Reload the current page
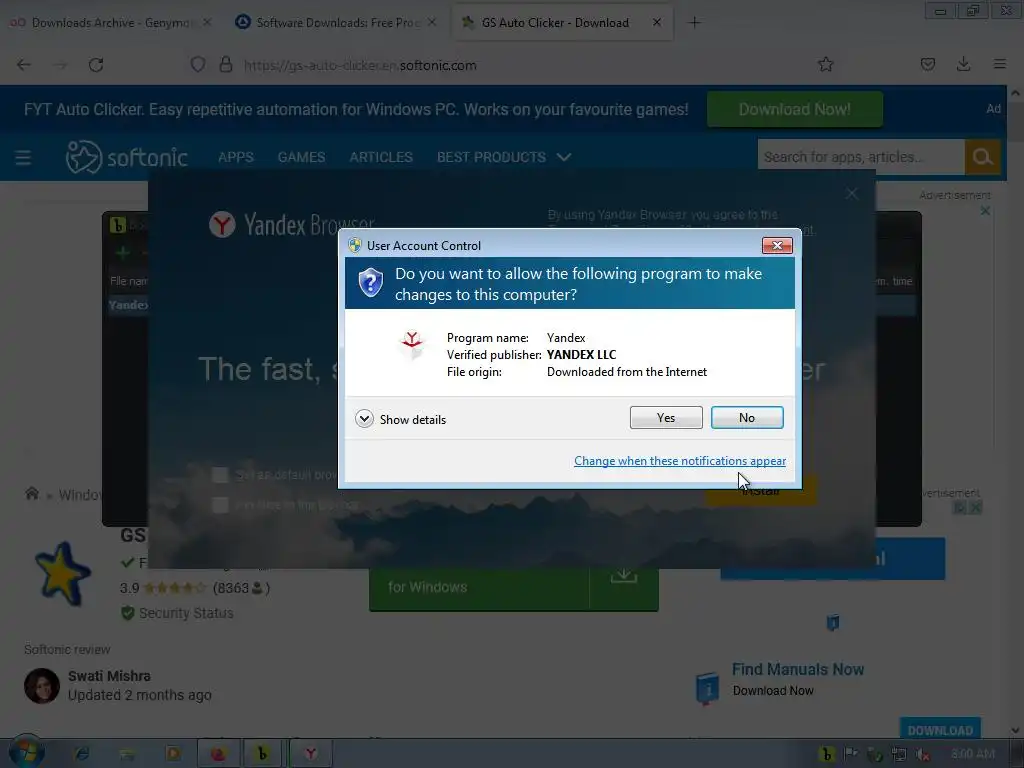 [x=96, y=65]
